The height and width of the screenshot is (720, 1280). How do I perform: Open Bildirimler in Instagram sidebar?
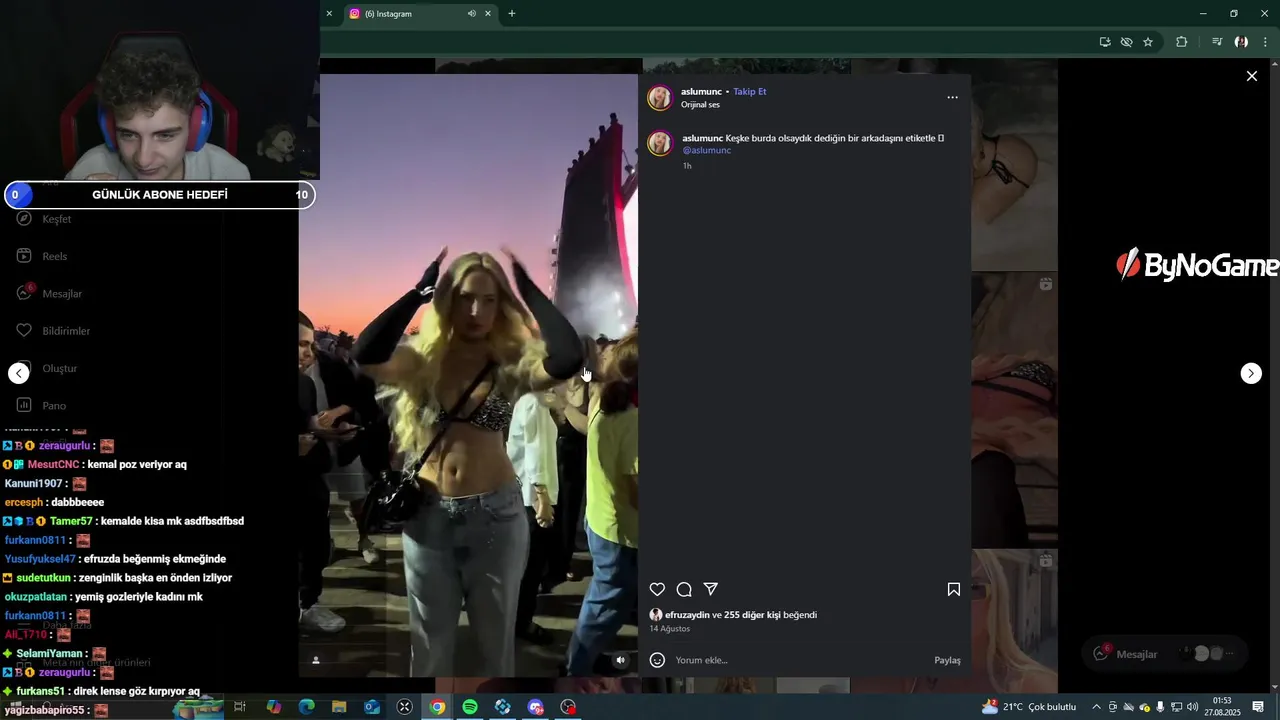(53, 331)
